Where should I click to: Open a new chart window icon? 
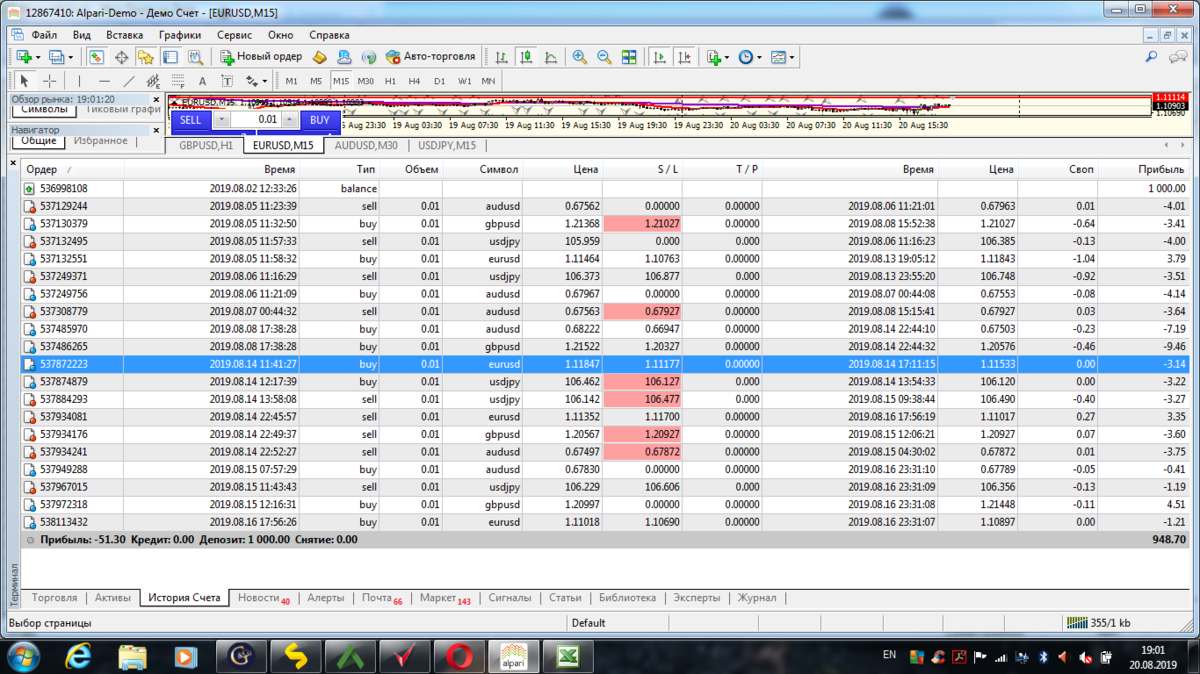tap(22, 57)
